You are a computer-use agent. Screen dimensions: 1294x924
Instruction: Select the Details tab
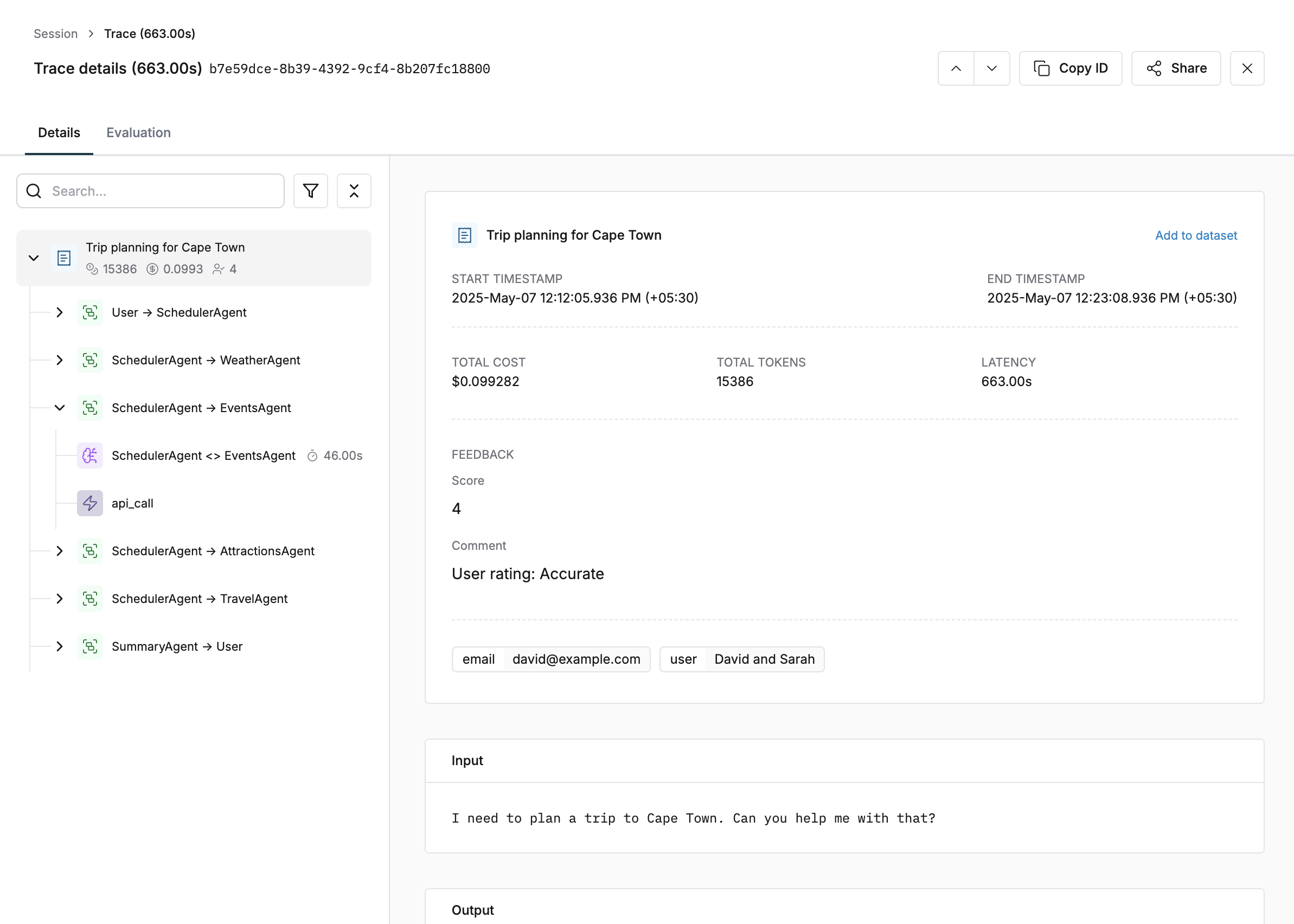click(x=59, y=132)
